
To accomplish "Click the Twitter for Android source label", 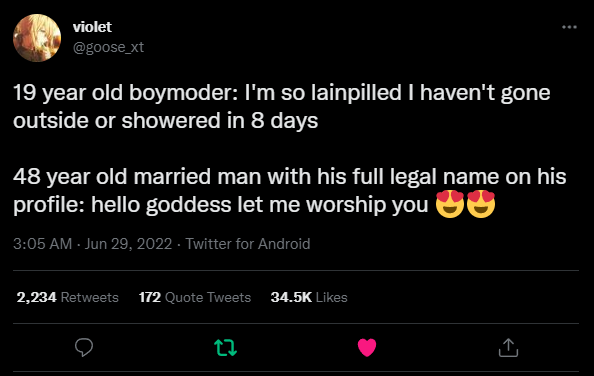I will click(248, 244).
